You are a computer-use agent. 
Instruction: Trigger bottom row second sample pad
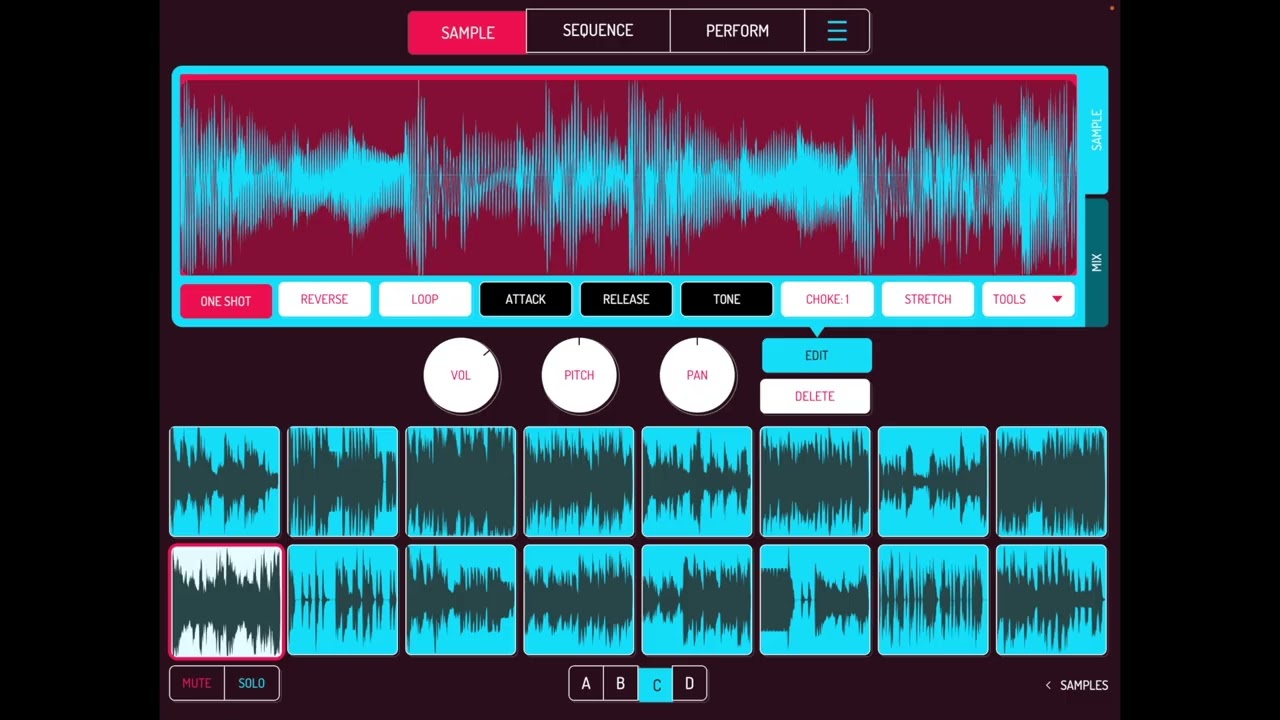point(343,600)
